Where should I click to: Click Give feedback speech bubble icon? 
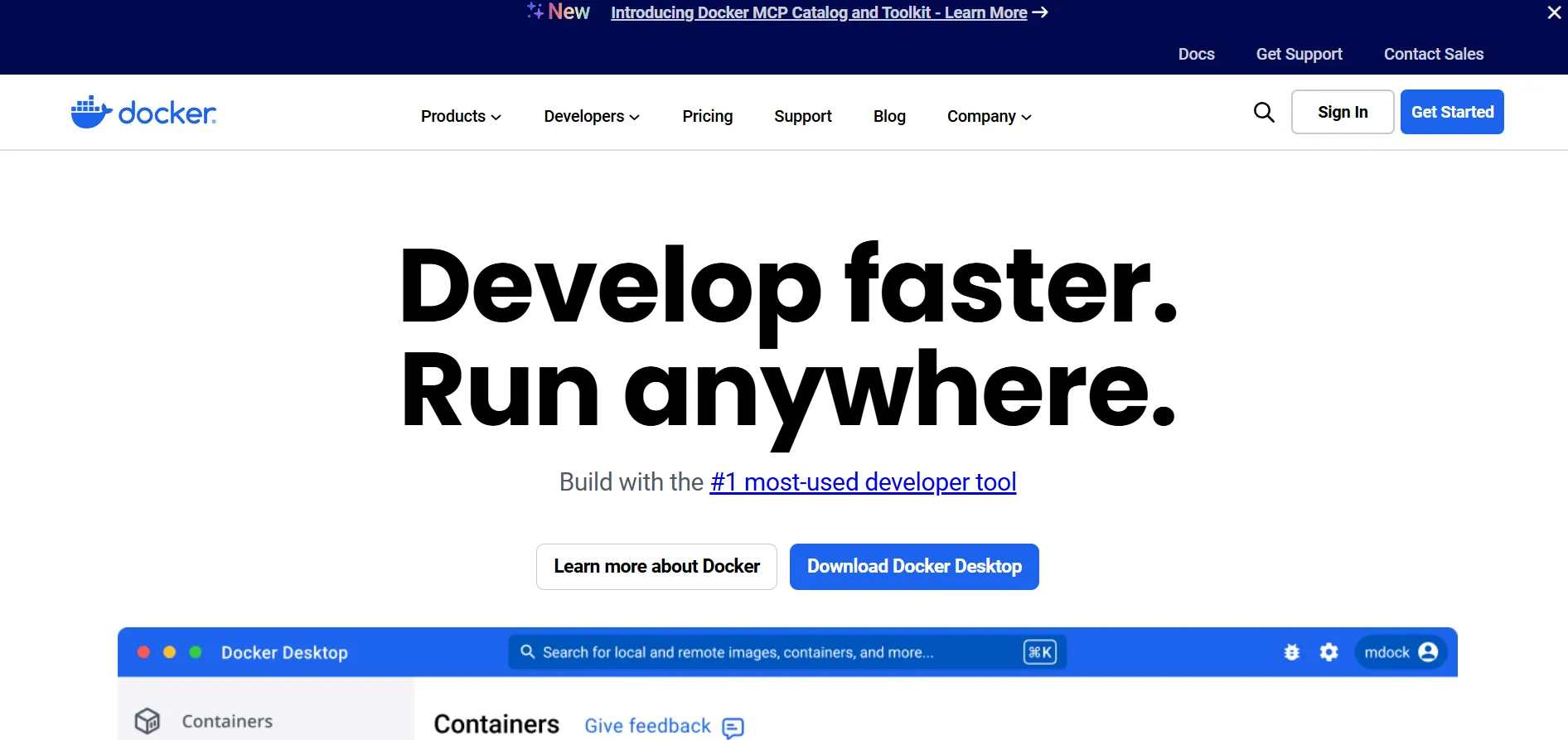733,728
